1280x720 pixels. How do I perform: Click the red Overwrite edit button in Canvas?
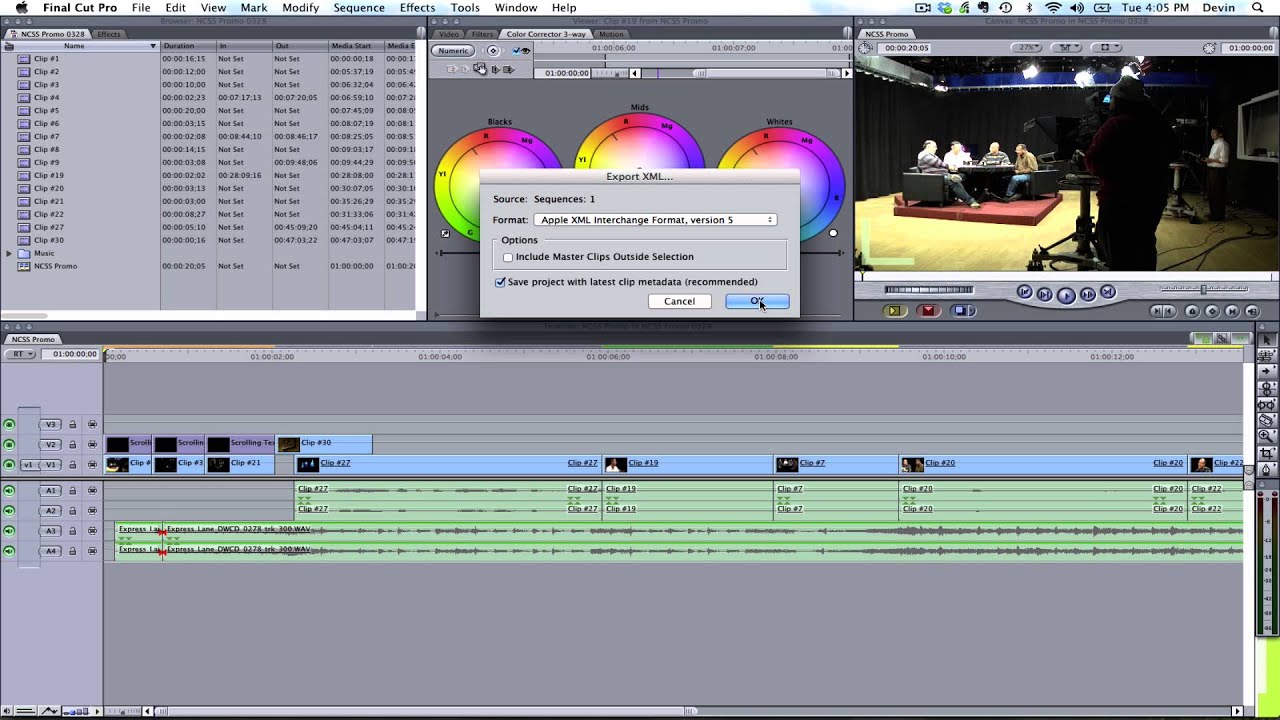[x=928, y=311]
